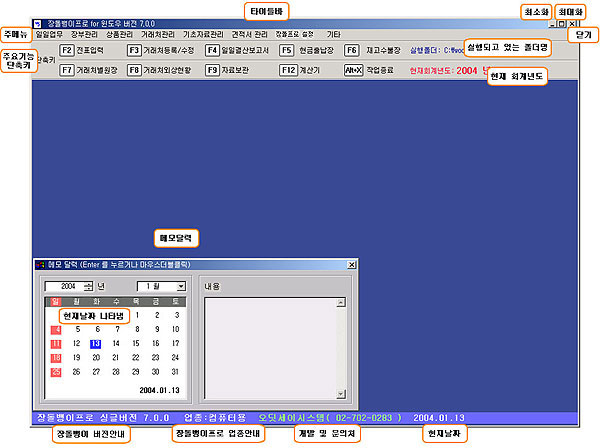The width and height of the screenshot is (600, 448).
Task: Click the app icon in the main title bar
Action: pos(37,24)
